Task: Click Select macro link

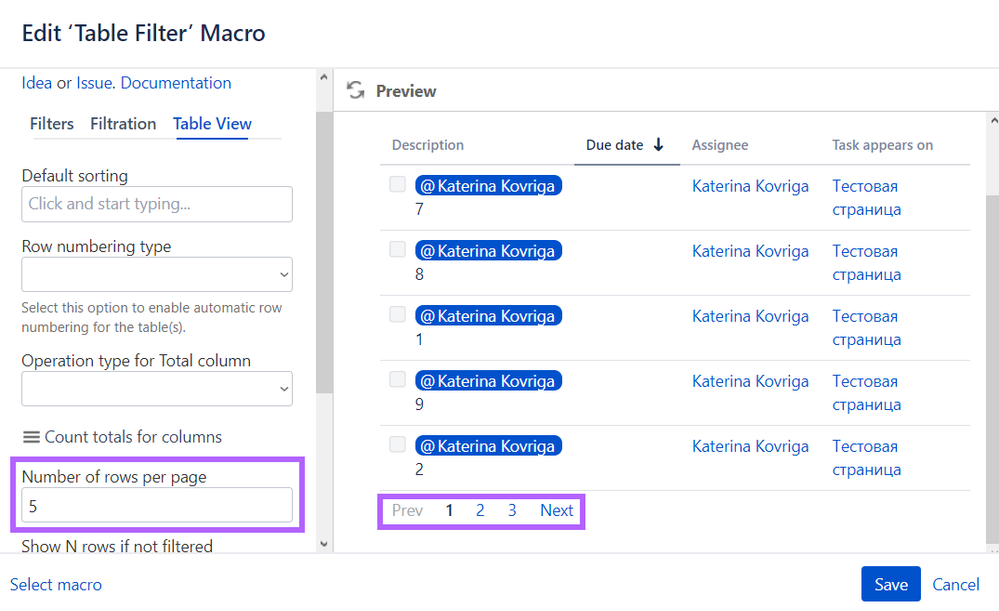Action: (x=56, y=584)
